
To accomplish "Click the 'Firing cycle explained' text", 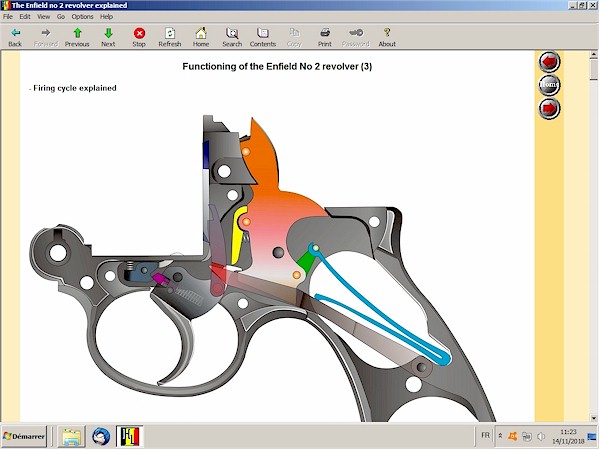I will tap(75, 88).
